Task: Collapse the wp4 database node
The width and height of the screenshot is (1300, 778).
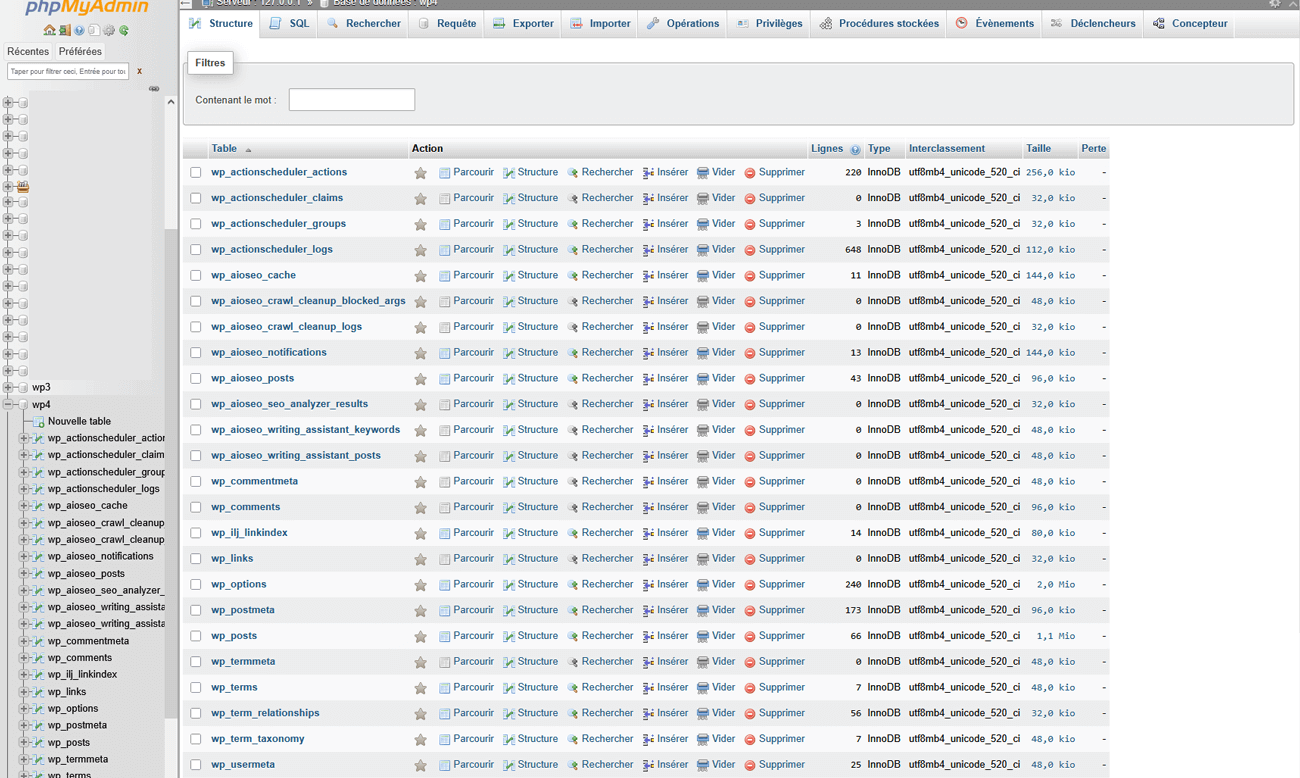Action: coord(8,404)
